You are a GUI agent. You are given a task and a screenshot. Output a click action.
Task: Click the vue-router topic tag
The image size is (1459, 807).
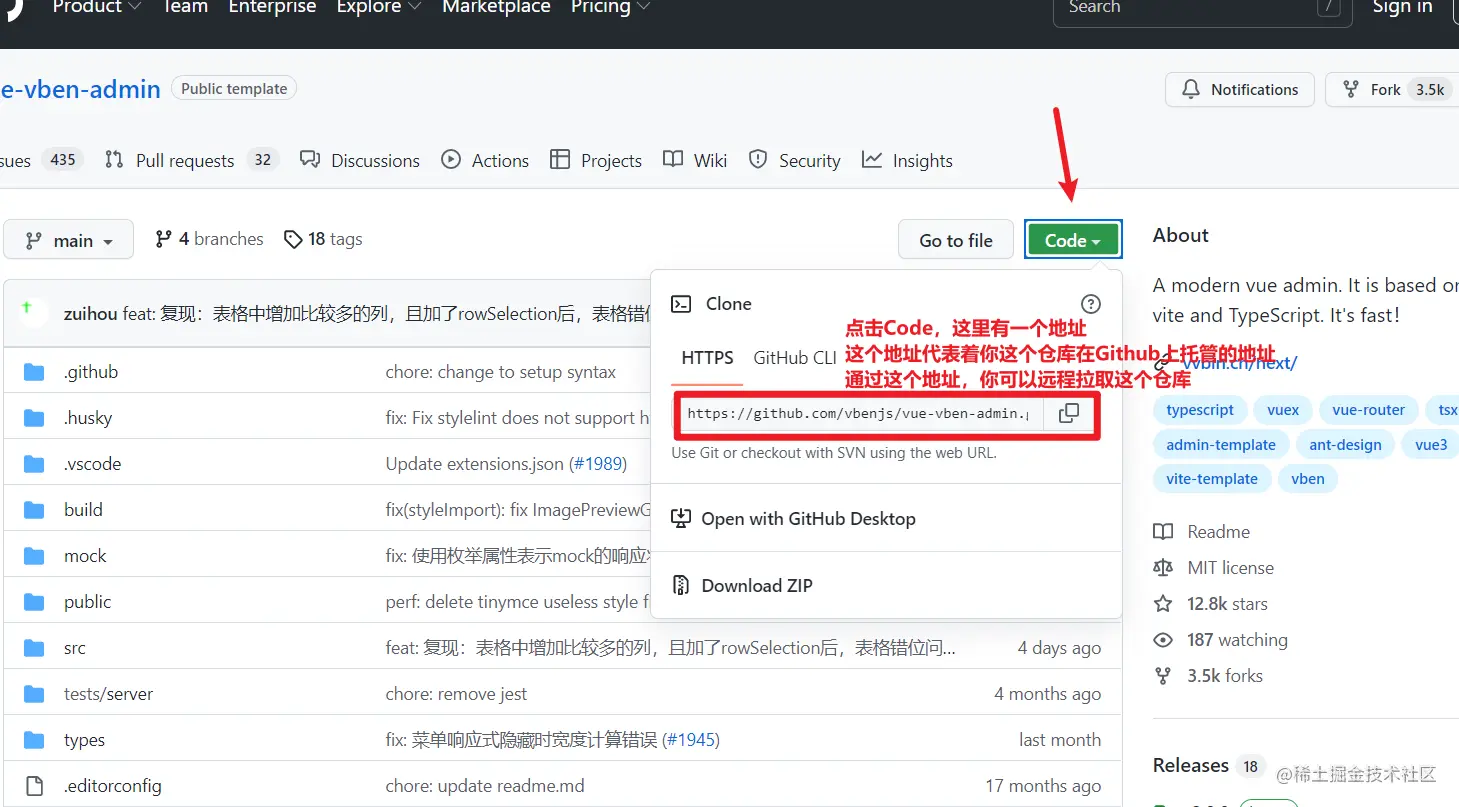(1368, 410)
